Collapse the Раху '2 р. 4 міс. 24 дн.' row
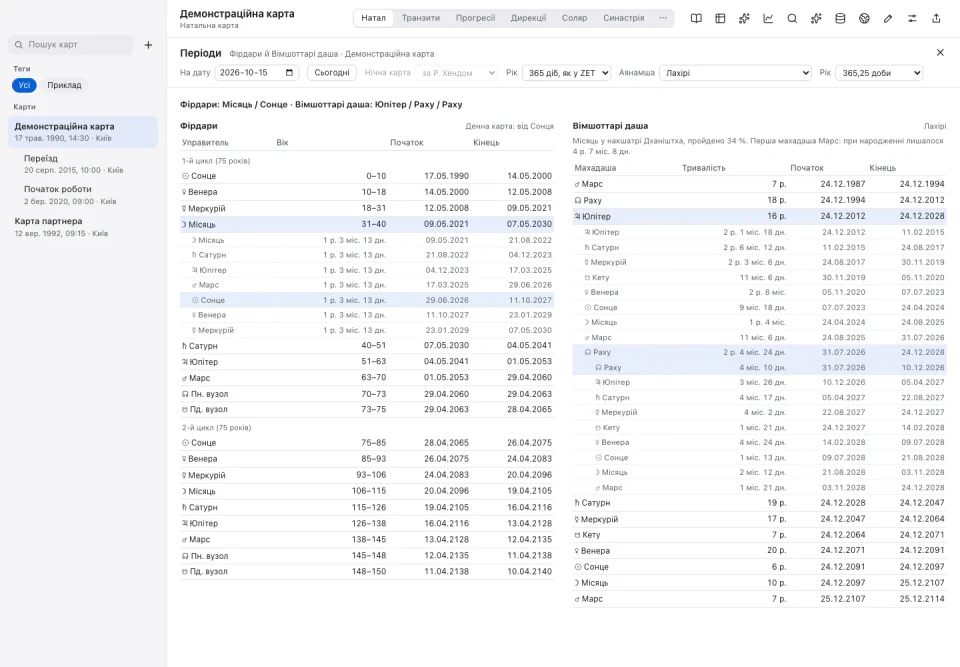 760,352
